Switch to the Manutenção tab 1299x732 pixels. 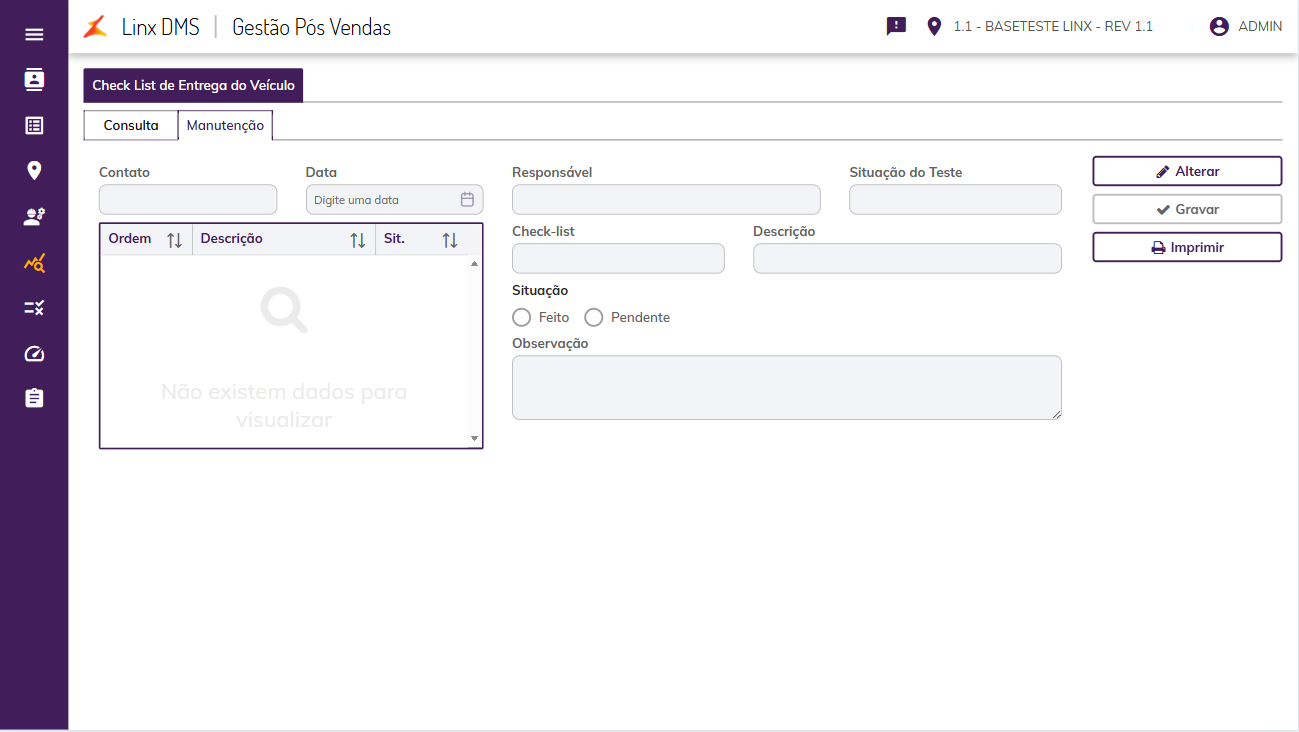[x=225, y=126]
